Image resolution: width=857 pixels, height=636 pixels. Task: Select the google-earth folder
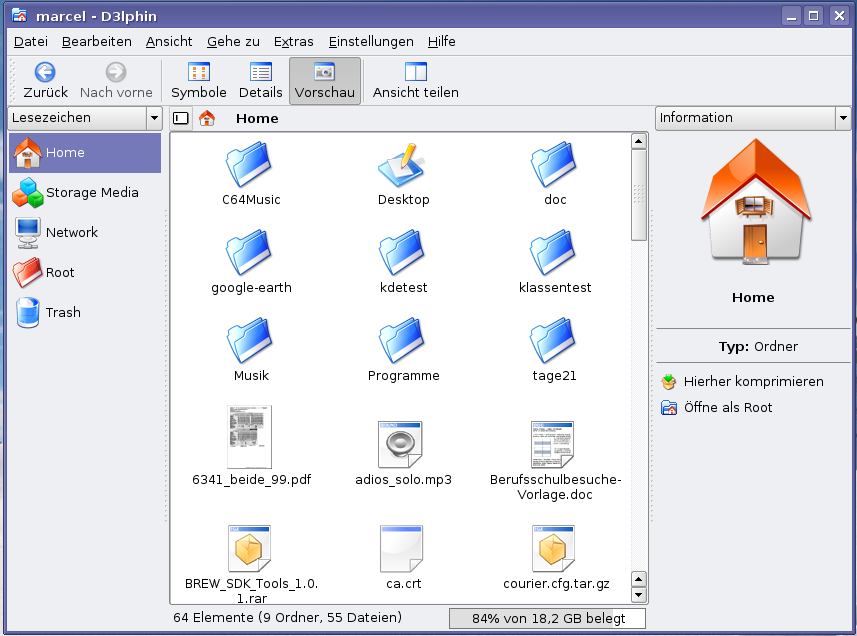click(x=251, y=255)
